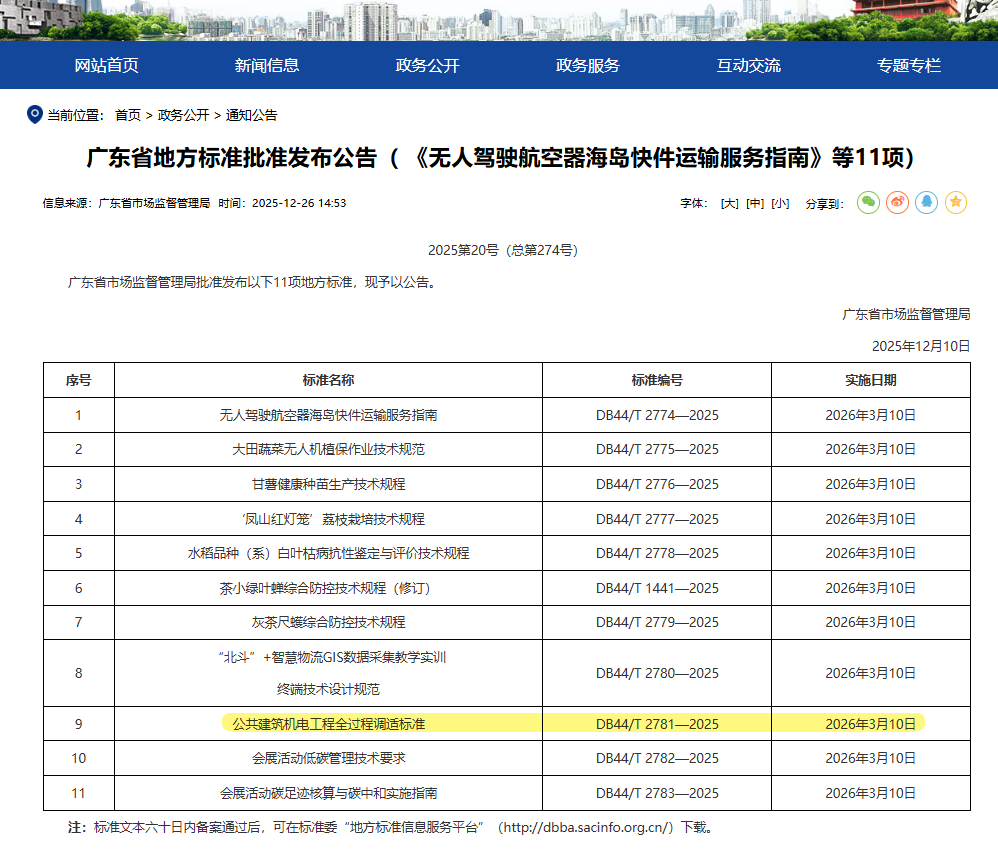Viewport: 998px width, 862px height.
Task: Share the notice to WeChat
Action: [869, 203]
